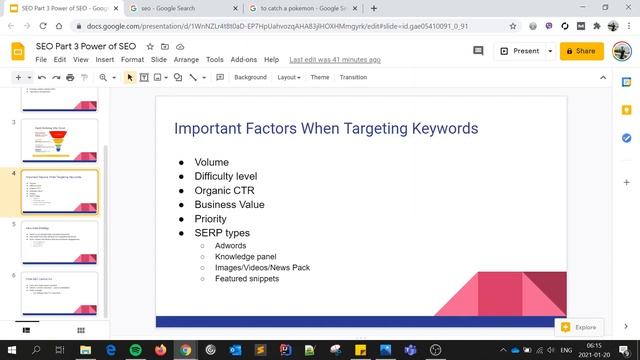Get add-ons with the plus icon

[627, 182]
